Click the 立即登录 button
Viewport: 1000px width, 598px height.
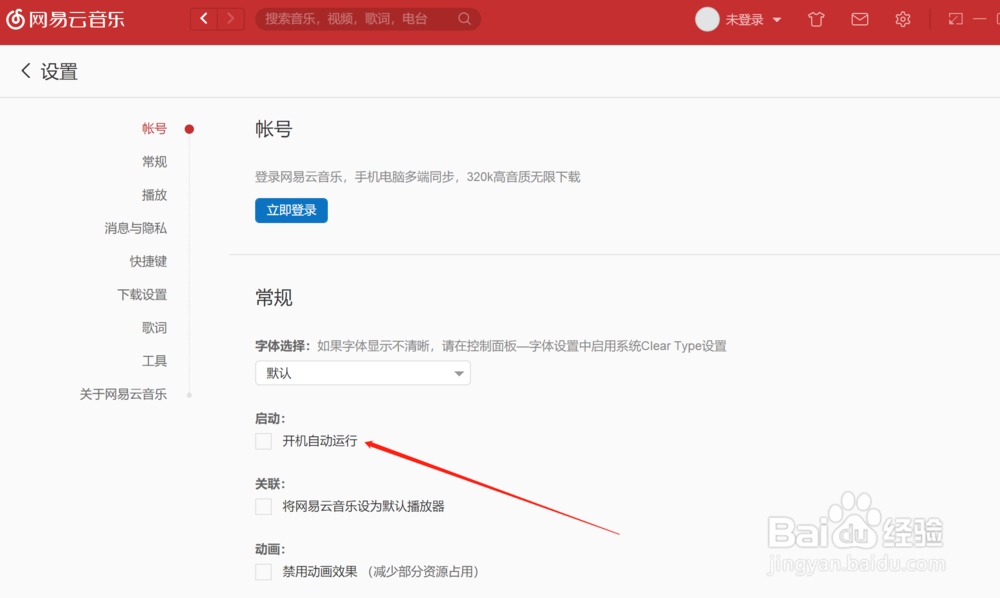coord(291,210)
